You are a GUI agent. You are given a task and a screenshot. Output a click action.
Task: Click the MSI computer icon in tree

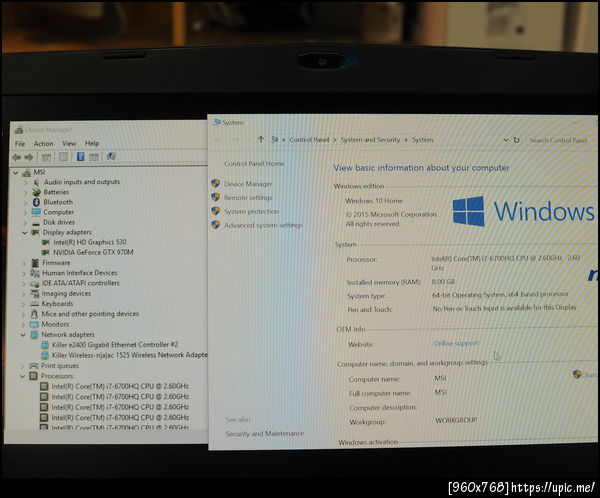pyautogui.click(x=26, y=173)
